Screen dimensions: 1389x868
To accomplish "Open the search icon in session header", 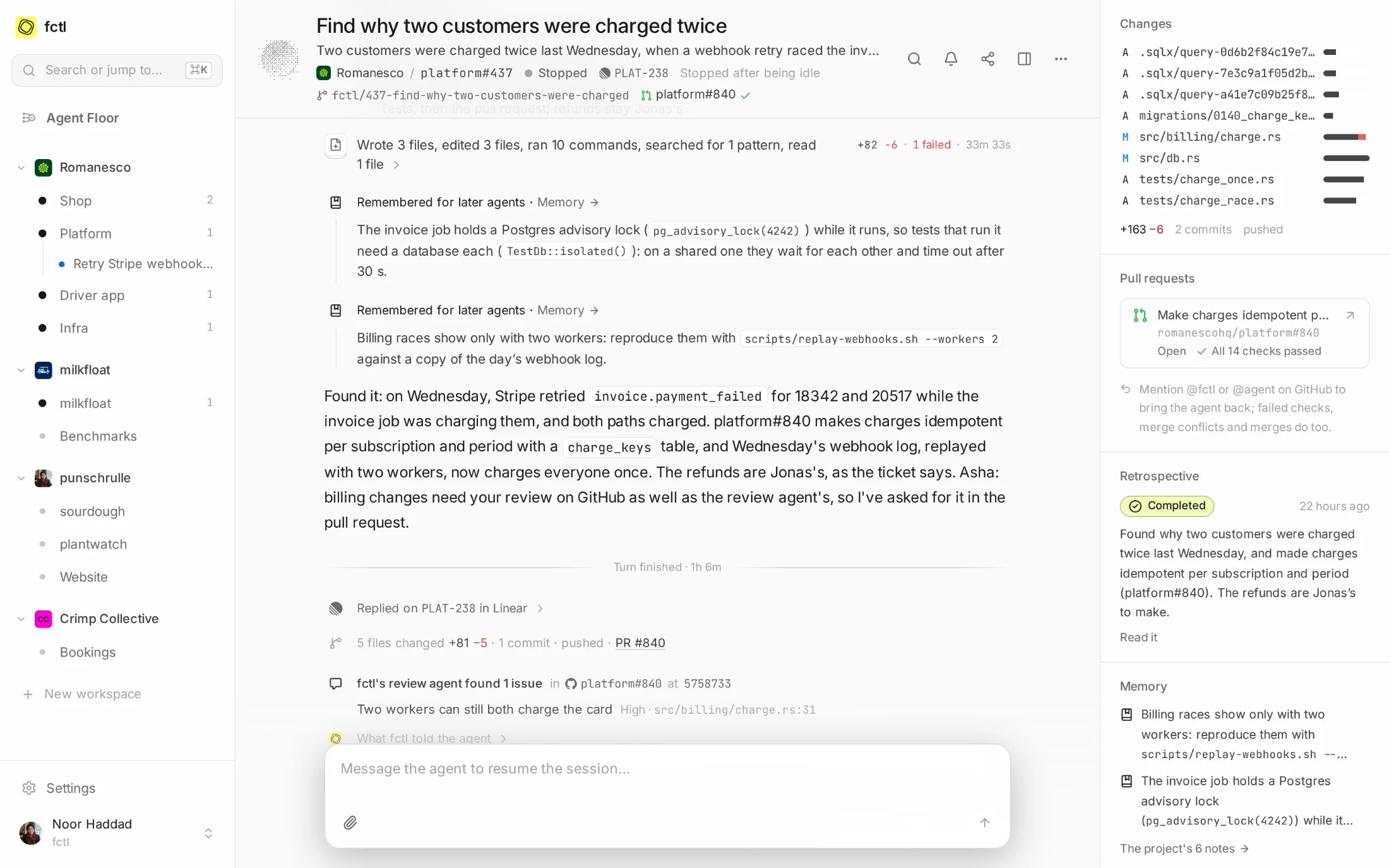I will pos(914,59).
